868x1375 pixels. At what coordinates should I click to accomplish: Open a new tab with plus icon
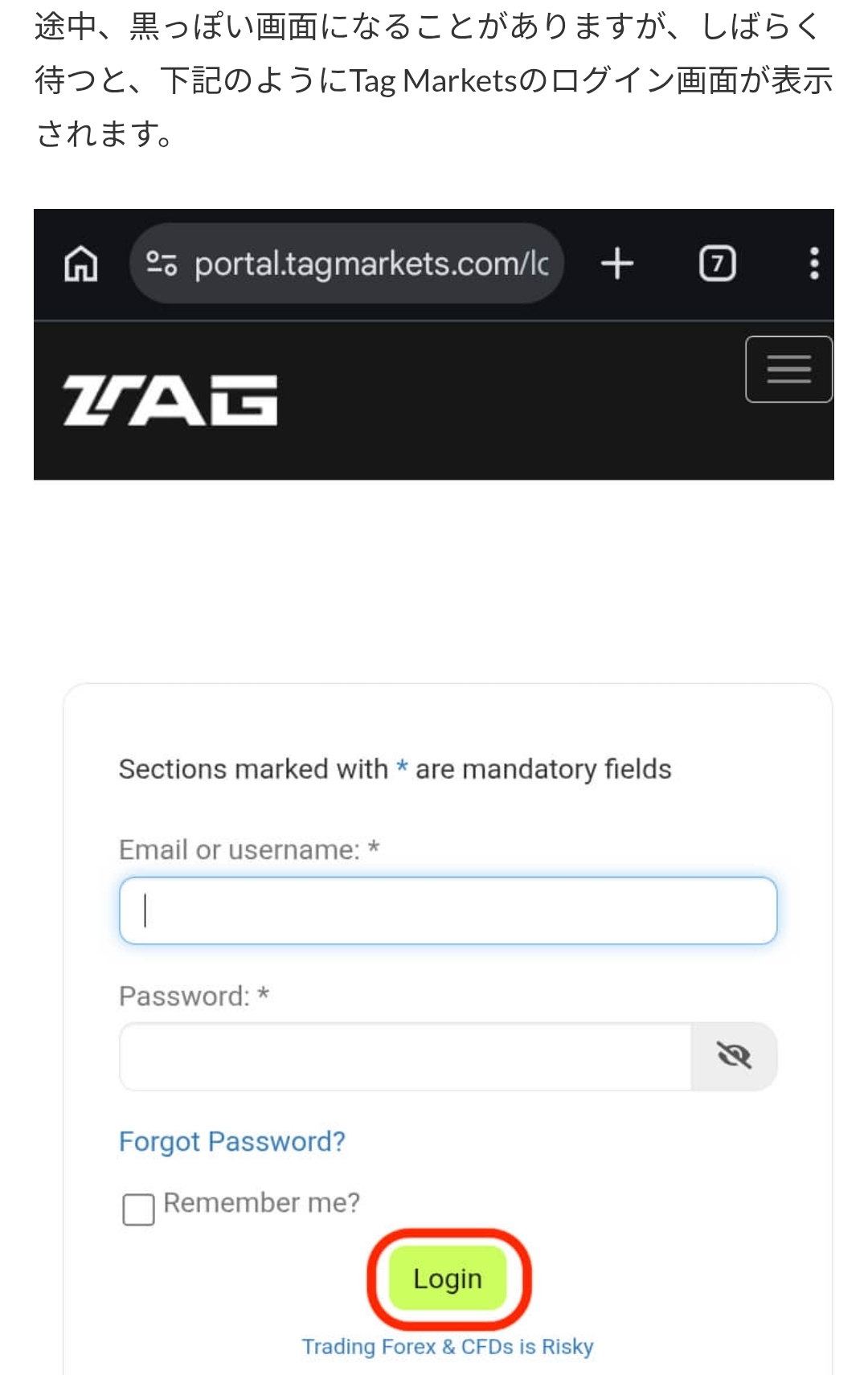tap(617, 264)
